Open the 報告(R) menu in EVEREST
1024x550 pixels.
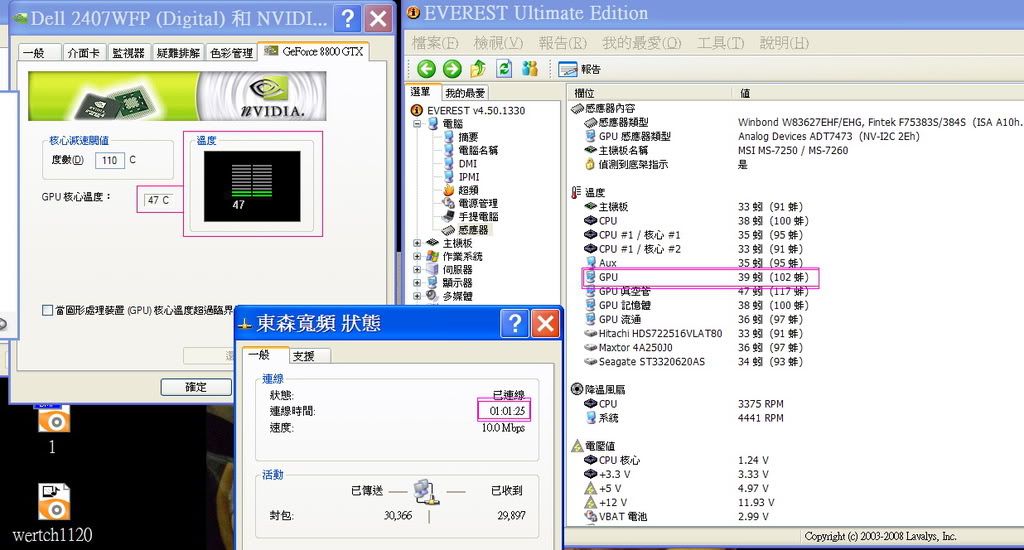(x=562, y=43)
